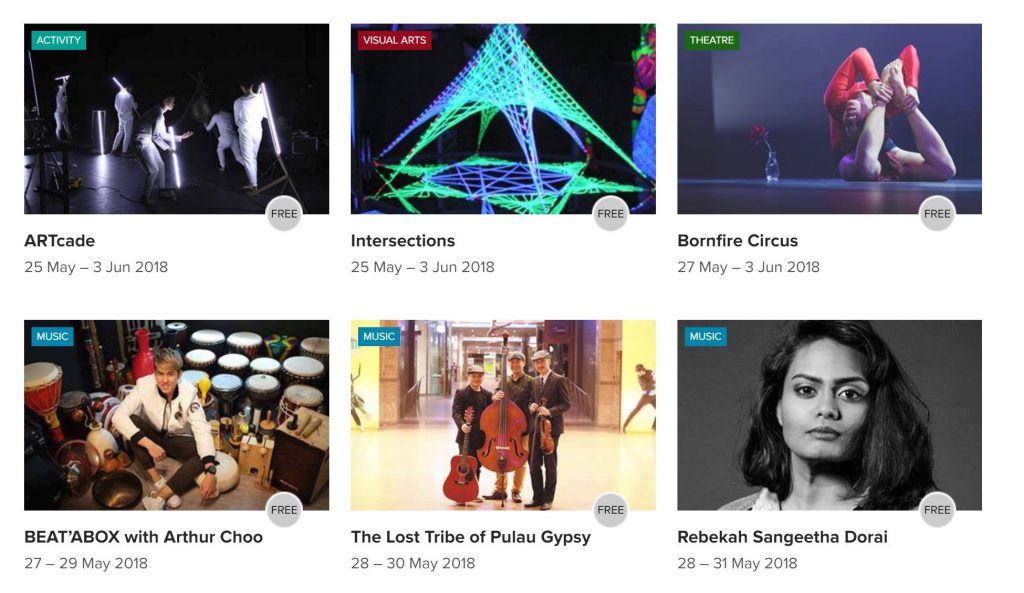Click the MUSIC tag on Rebekah Sangeetha Dorai
This screenshot has width=1024, height=593.
coord(705,336)
